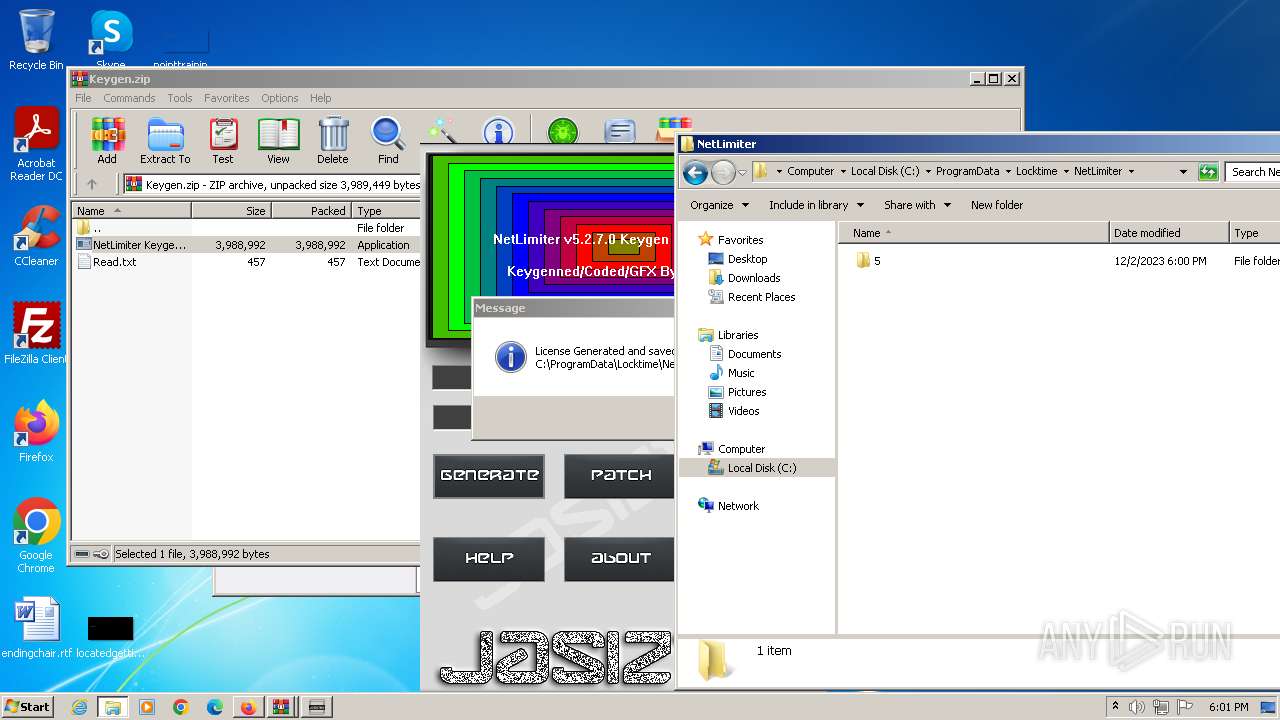Click PATCH button in keygen

click(620, 476)
